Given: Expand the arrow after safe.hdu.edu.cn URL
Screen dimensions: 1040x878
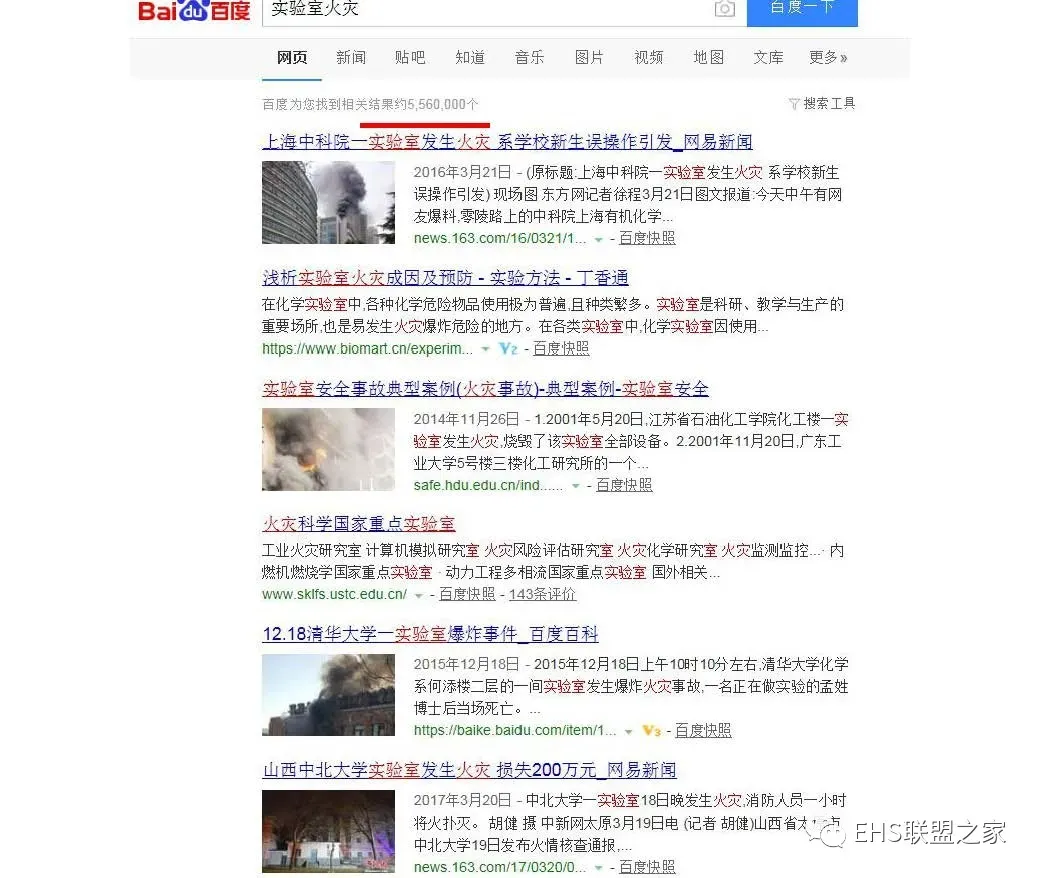Looking at the screenshot, I should point(576,486).
